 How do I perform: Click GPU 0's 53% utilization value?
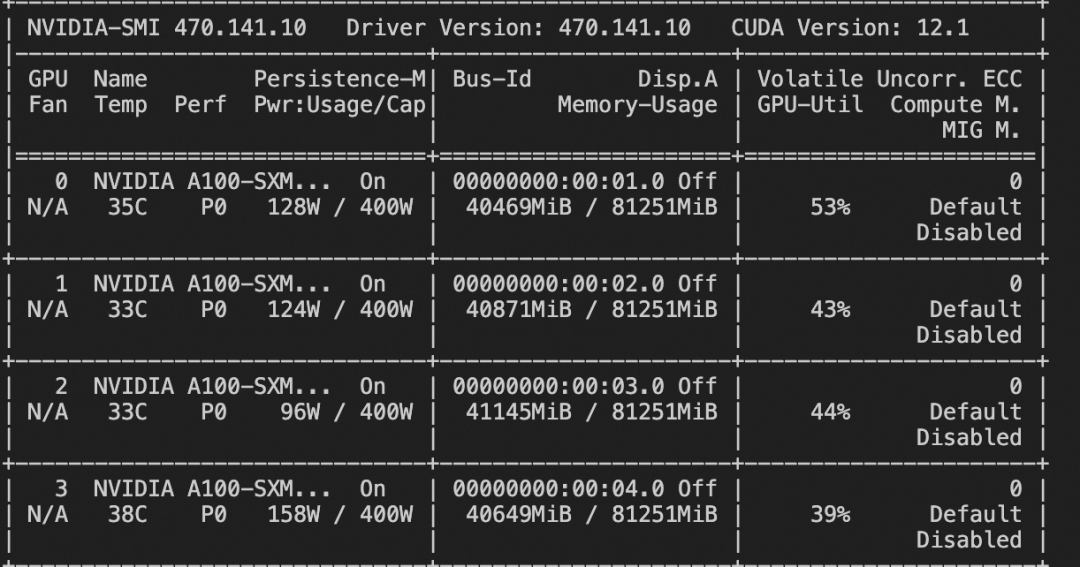click(x=830, y=207)
